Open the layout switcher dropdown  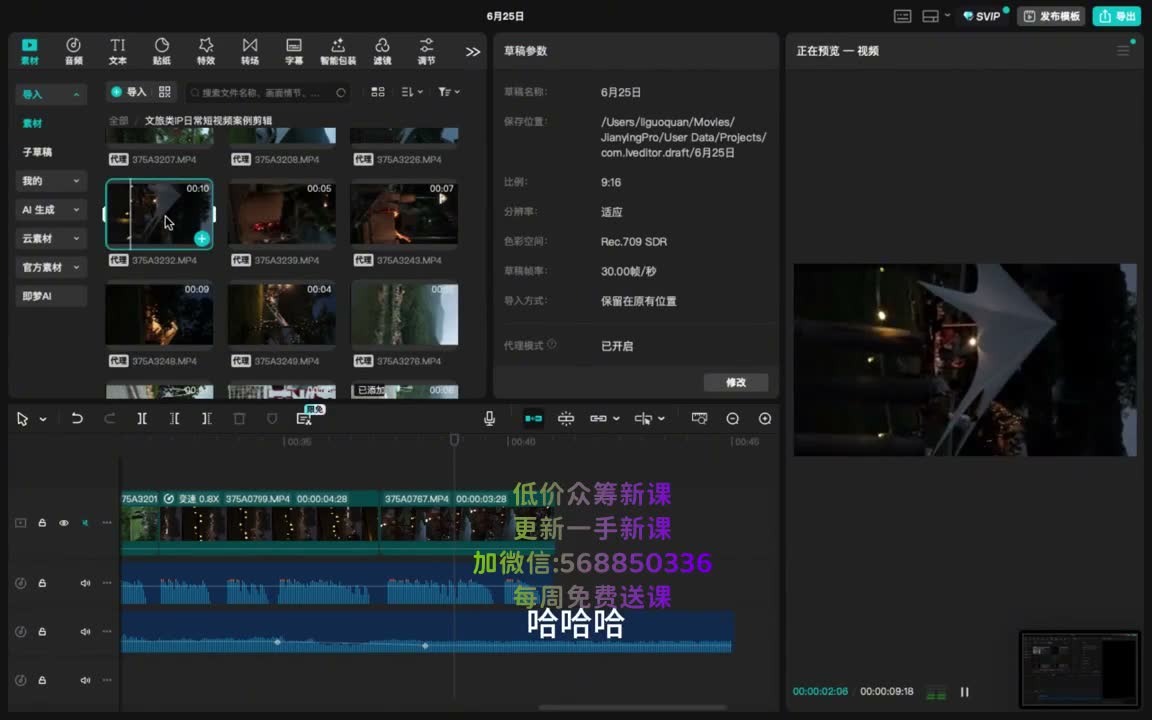point(935,16)
